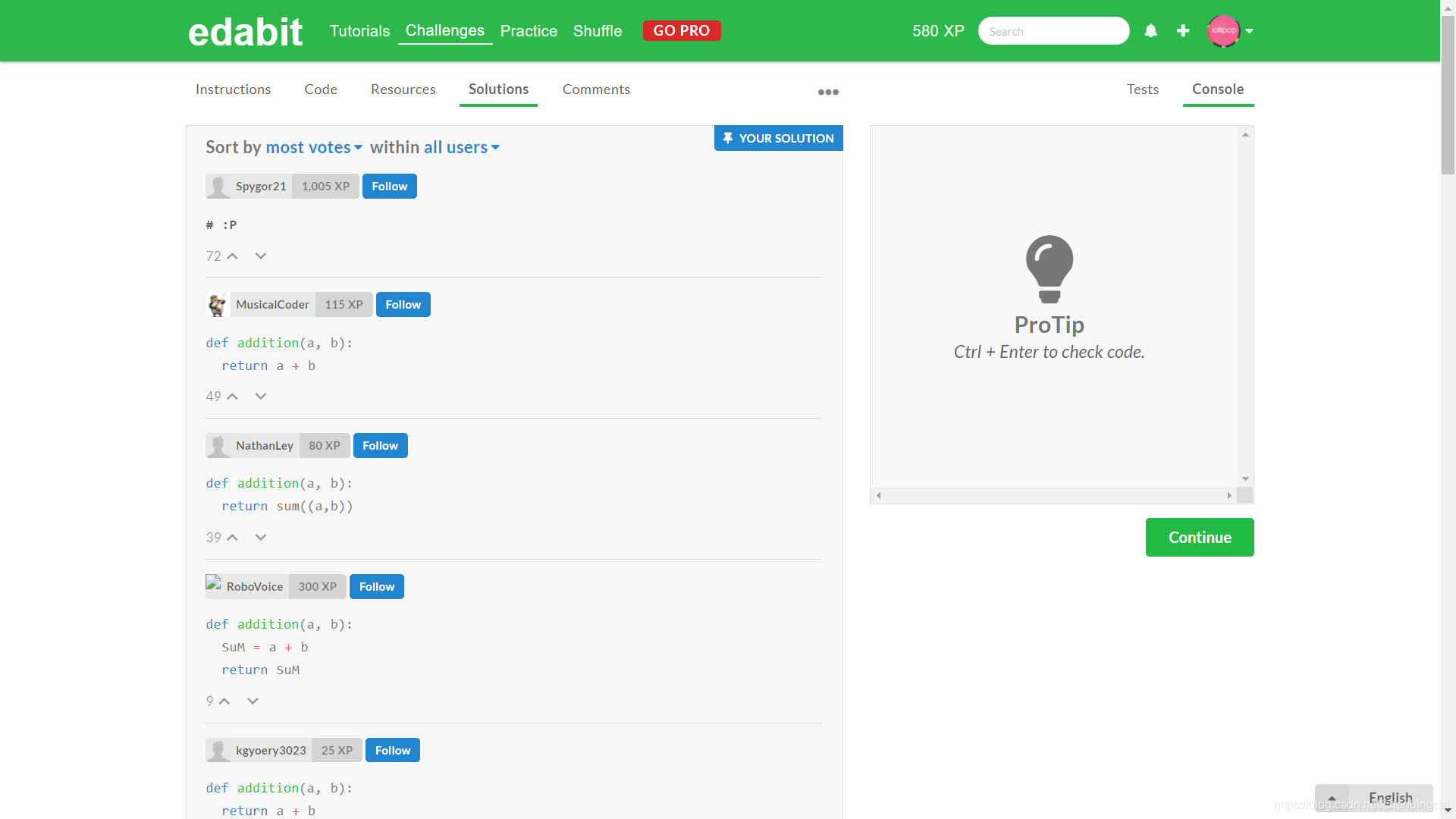Switch to the Comments tab
Viewport: 1456px width, 819px height.
596,89
